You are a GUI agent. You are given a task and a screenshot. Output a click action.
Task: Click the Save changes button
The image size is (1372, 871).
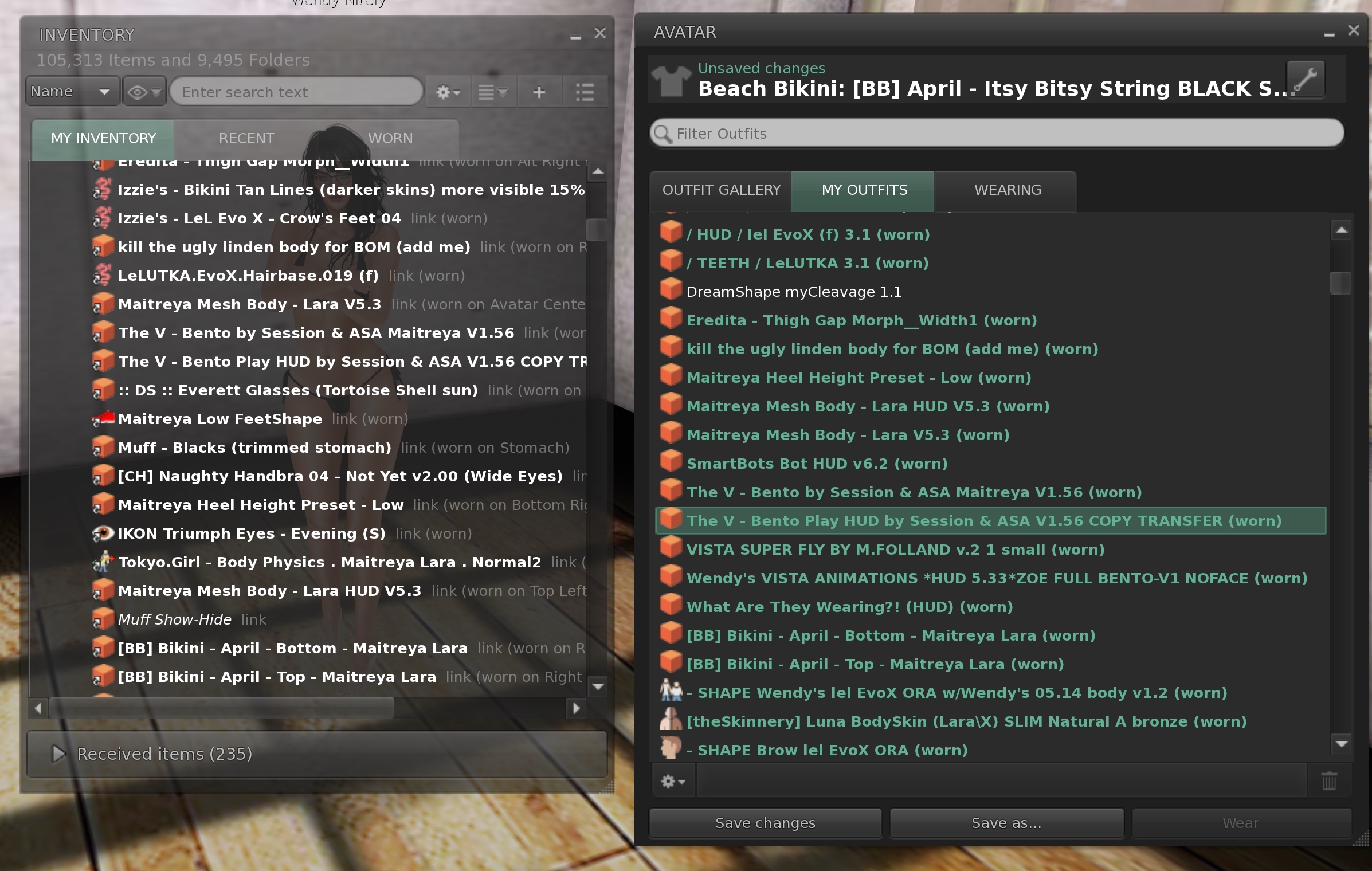[x=765, y=823]
